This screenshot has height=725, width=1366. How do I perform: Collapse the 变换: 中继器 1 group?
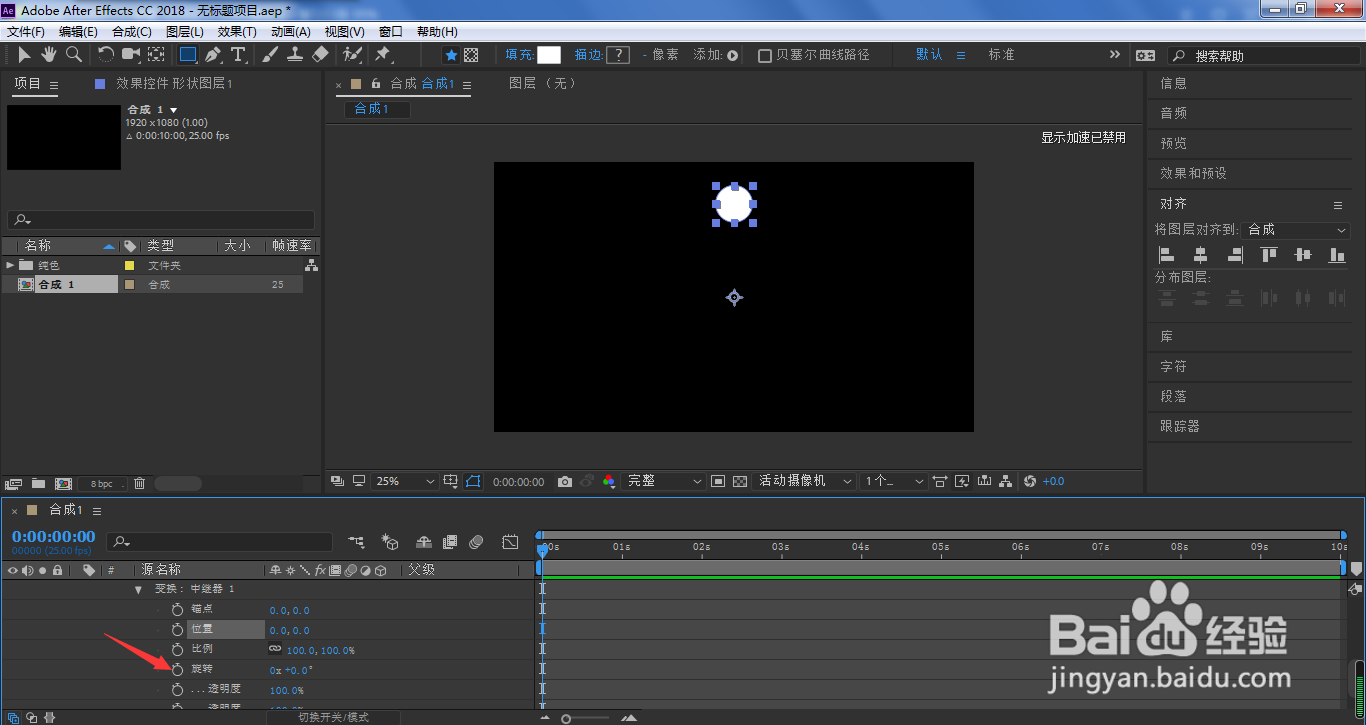click(x=139, y=589)
